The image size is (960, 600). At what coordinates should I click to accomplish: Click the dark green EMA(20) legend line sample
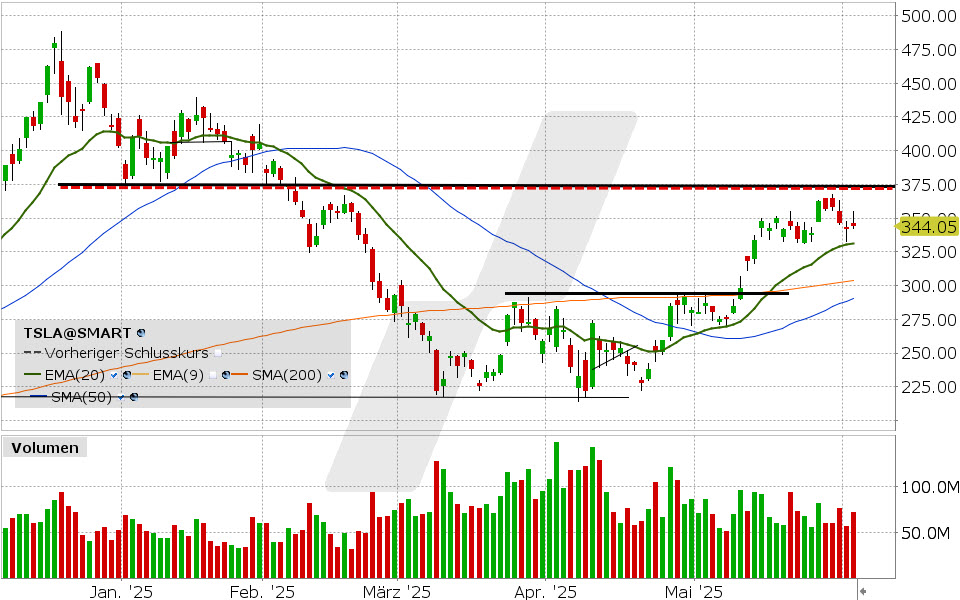32,375
